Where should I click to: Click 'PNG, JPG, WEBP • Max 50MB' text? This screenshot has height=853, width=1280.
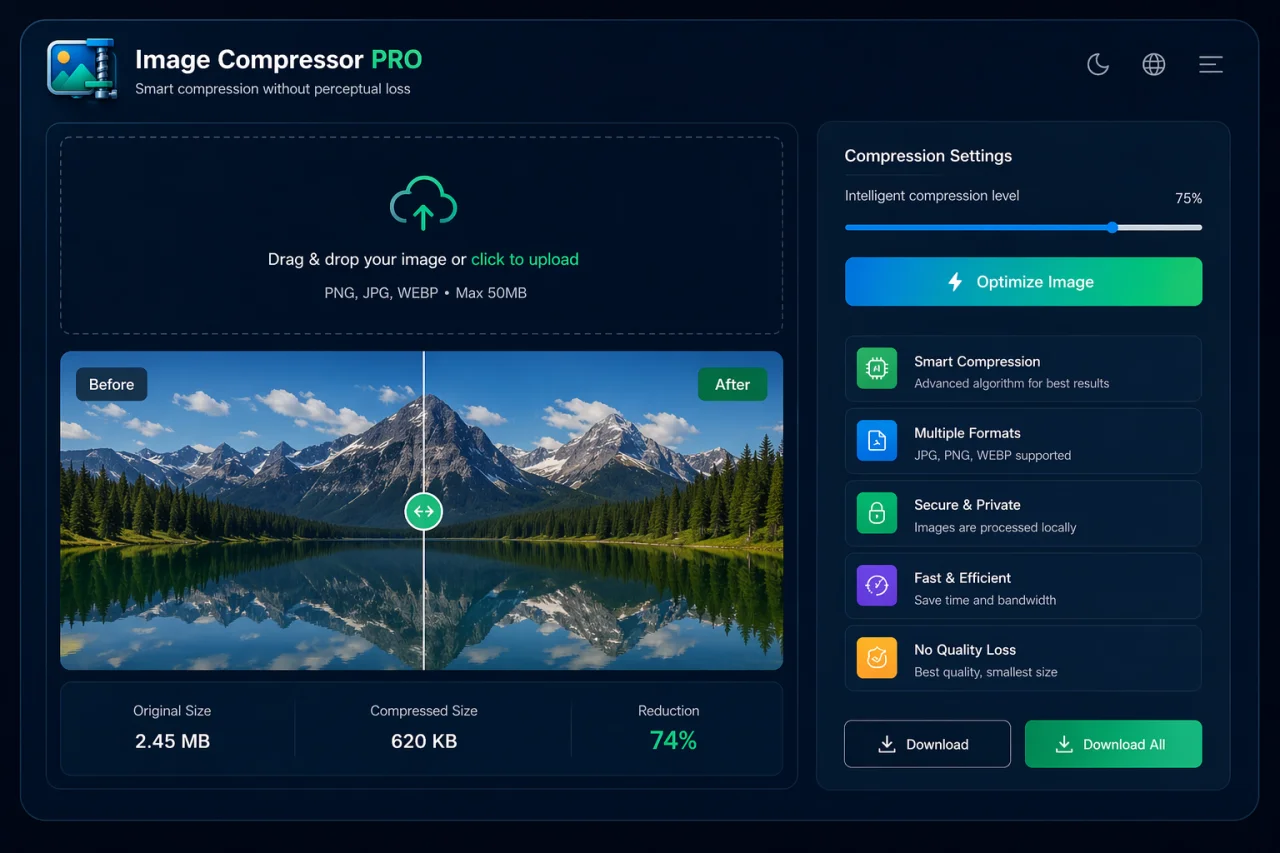pyautogui.click(x=425, y=293)
